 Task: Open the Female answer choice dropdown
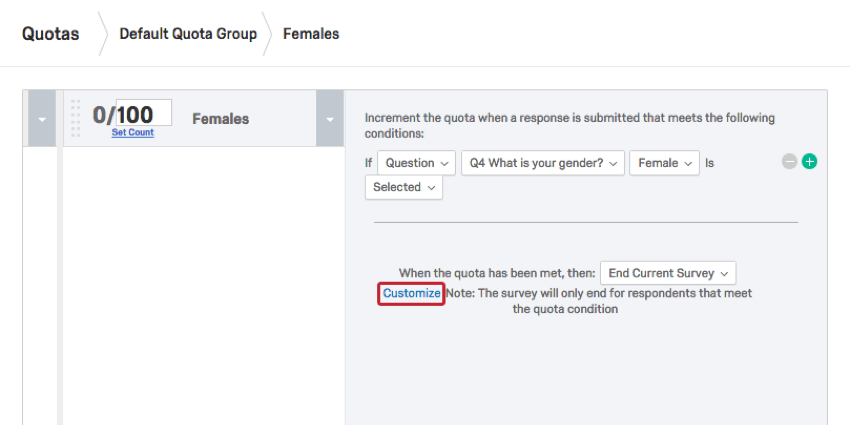click(x=663, y=163)
